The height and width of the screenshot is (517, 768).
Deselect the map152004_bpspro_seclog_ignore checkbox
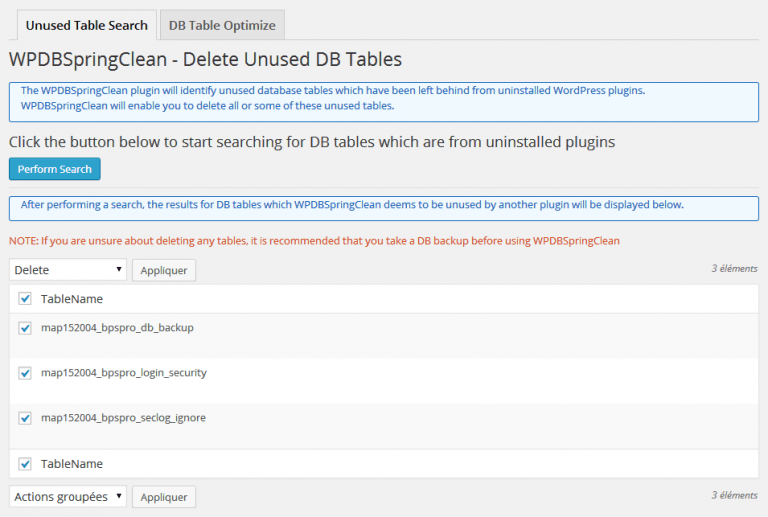[x=25, y=418]
